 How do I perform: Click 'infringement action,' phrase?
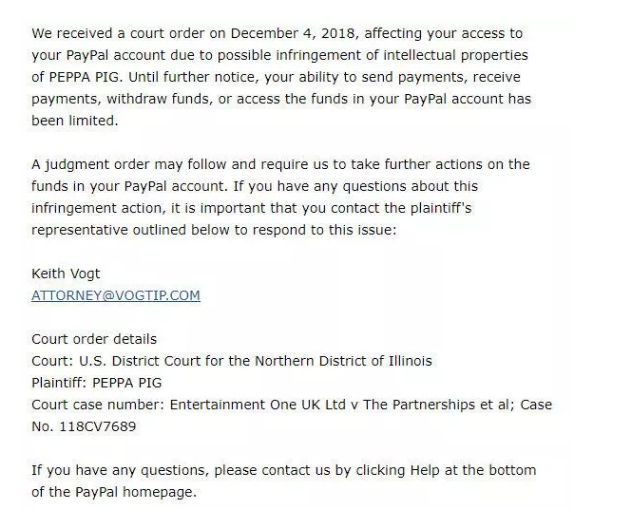[99, 208]
